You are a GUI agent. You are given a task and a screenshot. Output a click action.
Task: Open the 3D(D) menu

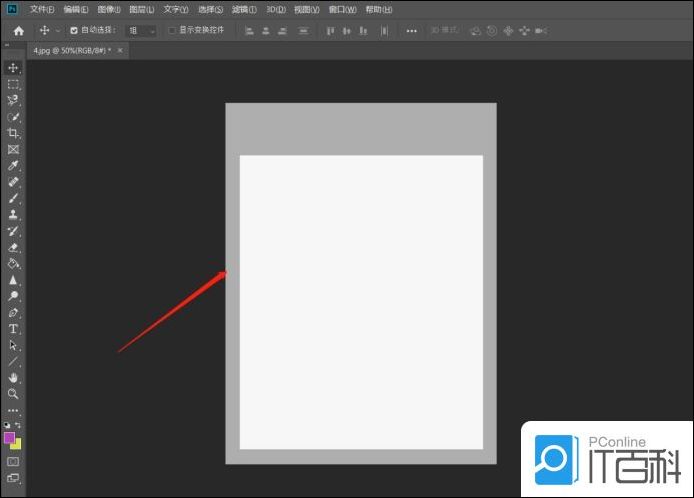point(276,9)
